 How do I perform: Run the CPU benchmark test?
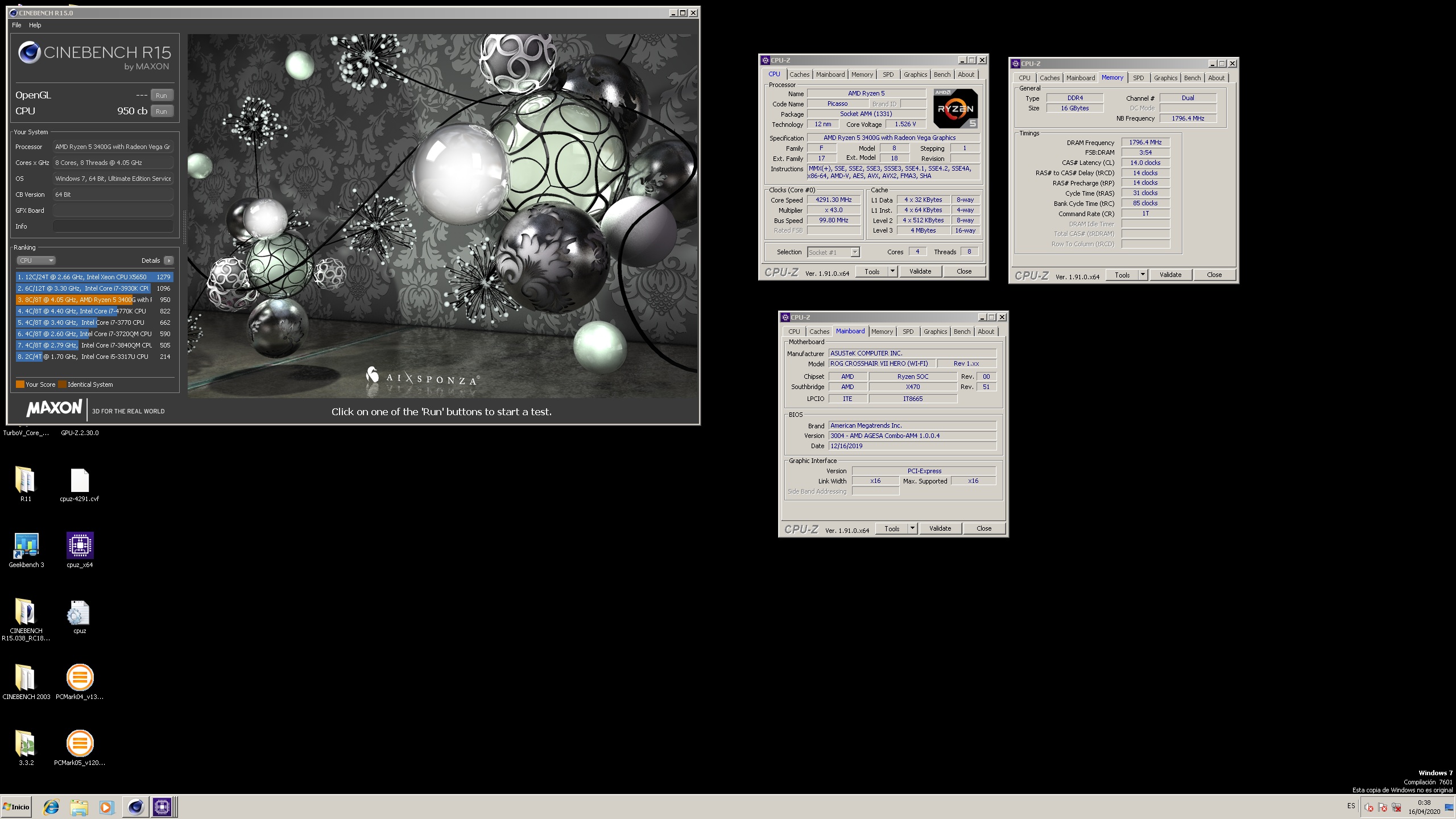pos(162,111)
